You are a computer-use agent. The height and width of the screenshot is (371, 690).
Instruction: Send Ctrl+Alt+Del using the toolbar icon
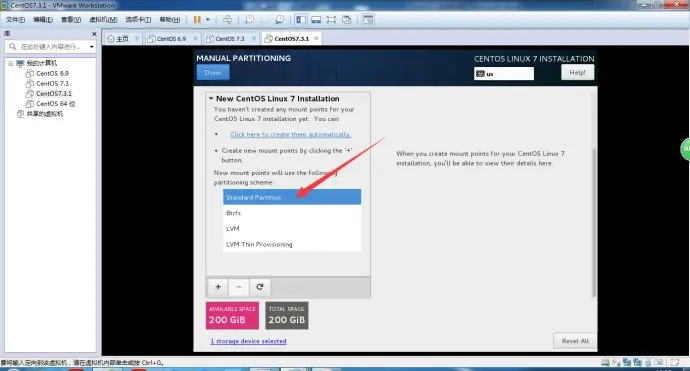227,19
